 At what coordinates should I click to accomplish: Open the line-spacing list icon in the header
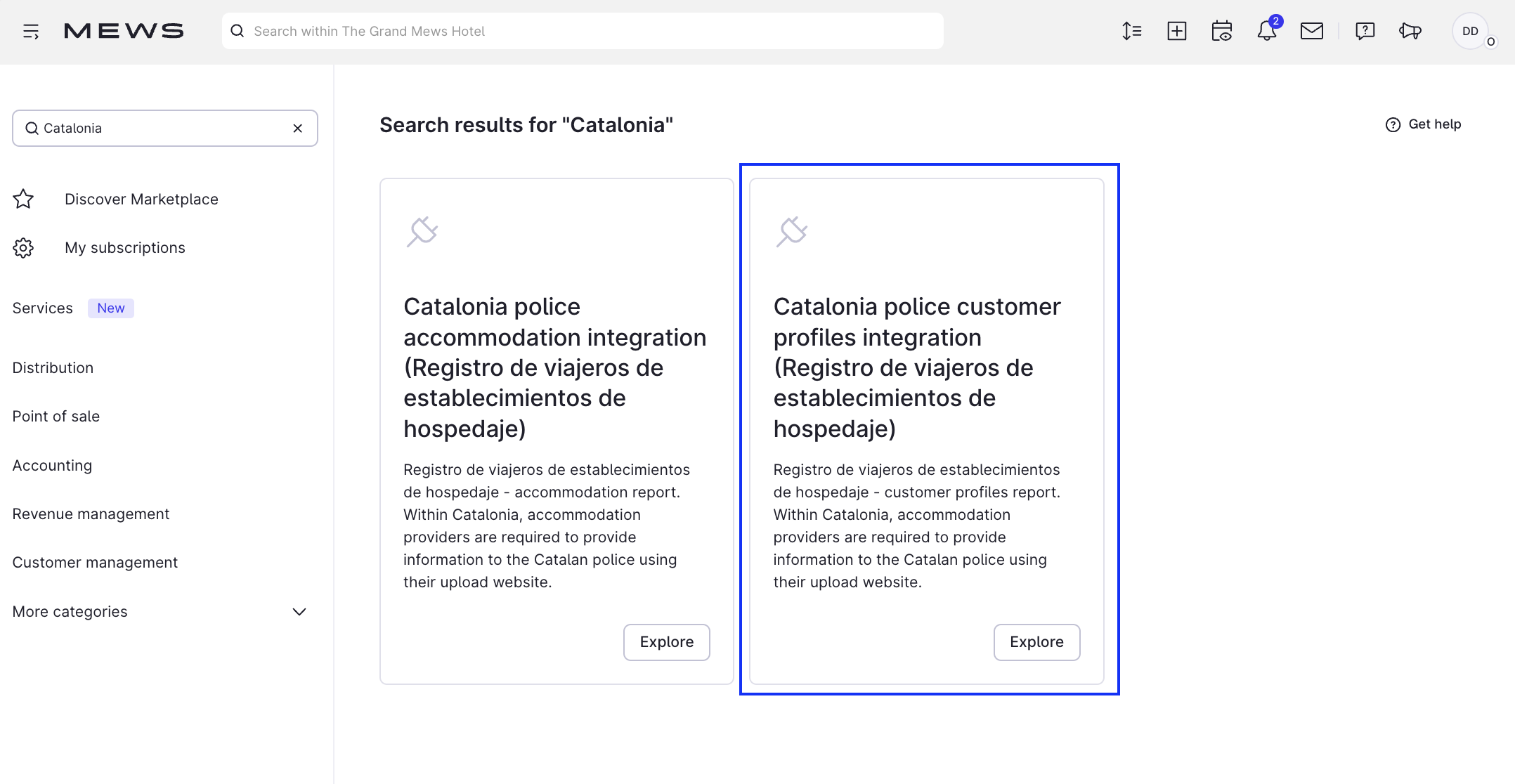pos(1131,31)
